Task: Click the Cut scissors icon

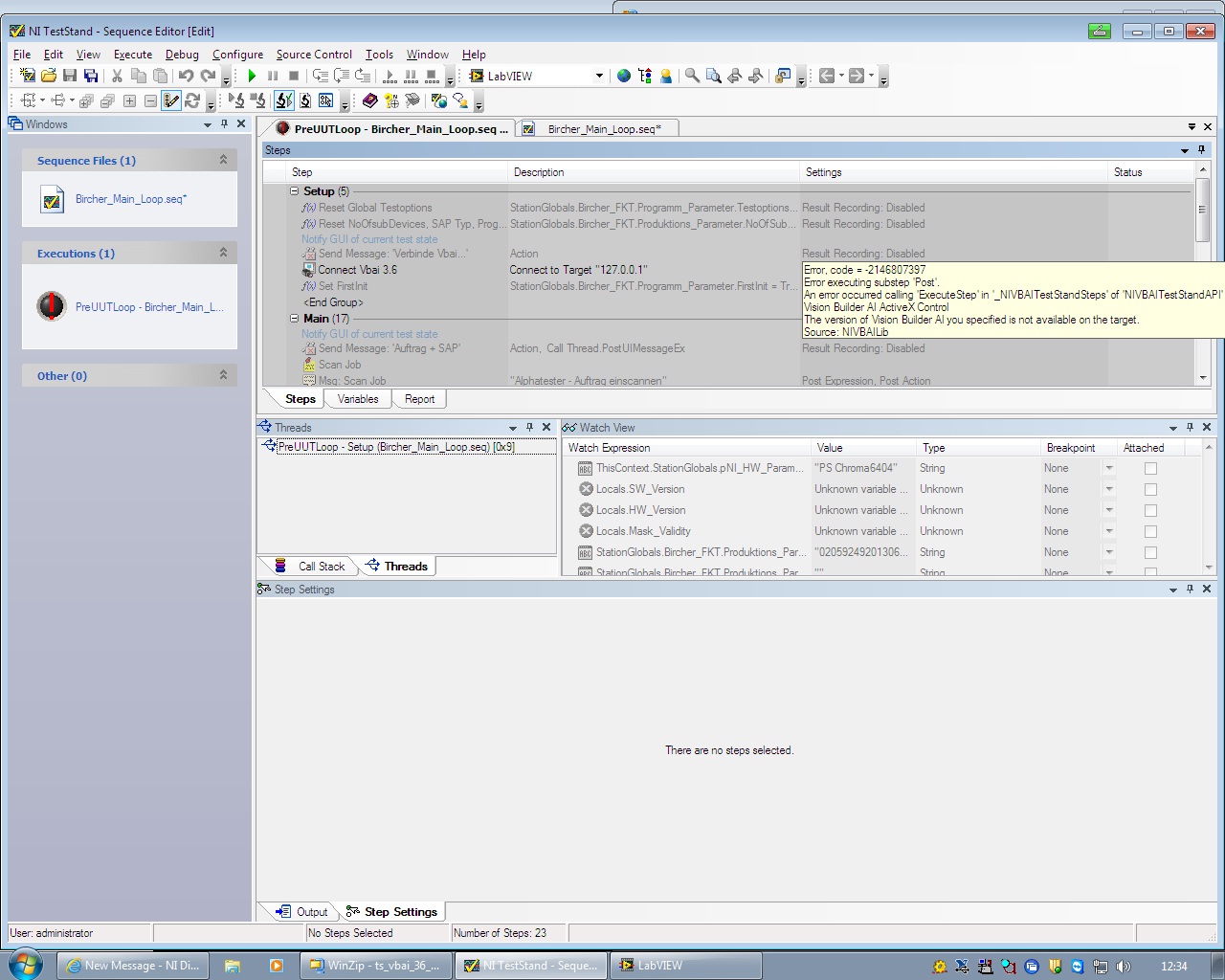Action: (117, 76)
